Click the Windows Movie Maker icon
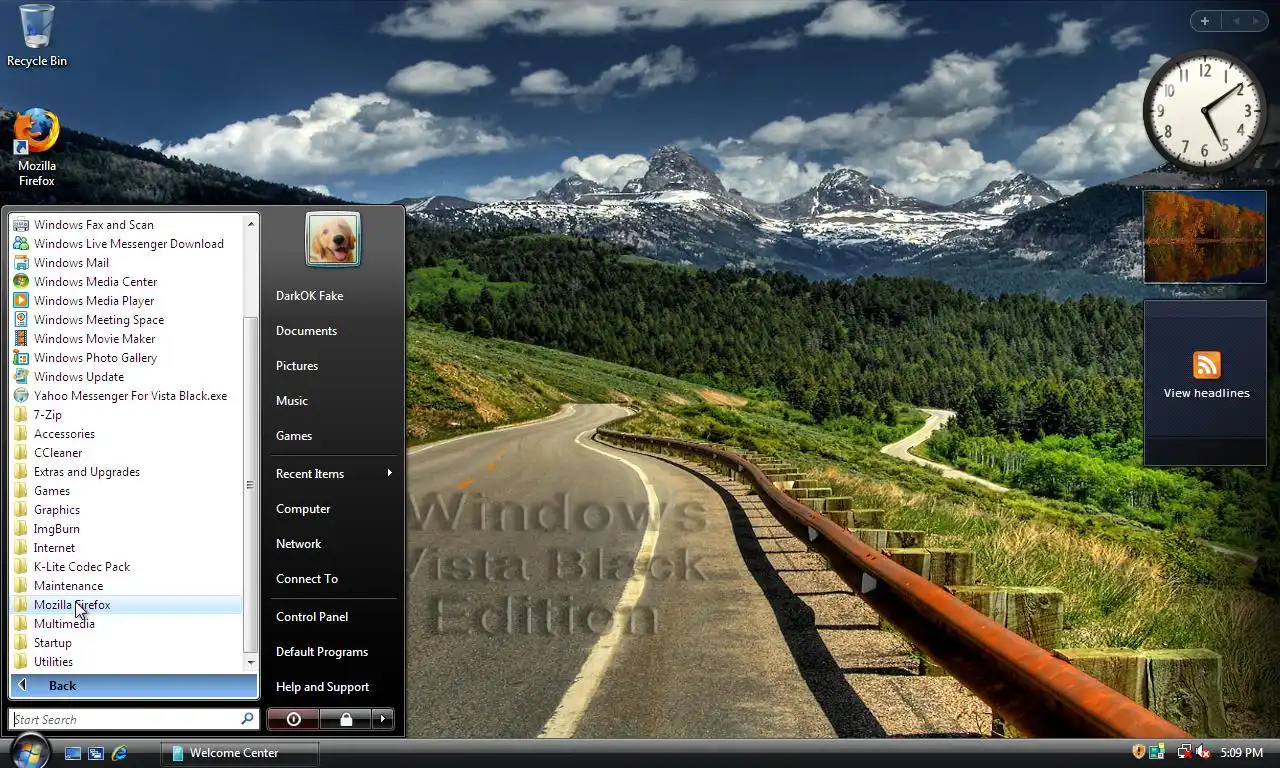Viewport: 1280px width, 768px height. [x=21, y=339]
